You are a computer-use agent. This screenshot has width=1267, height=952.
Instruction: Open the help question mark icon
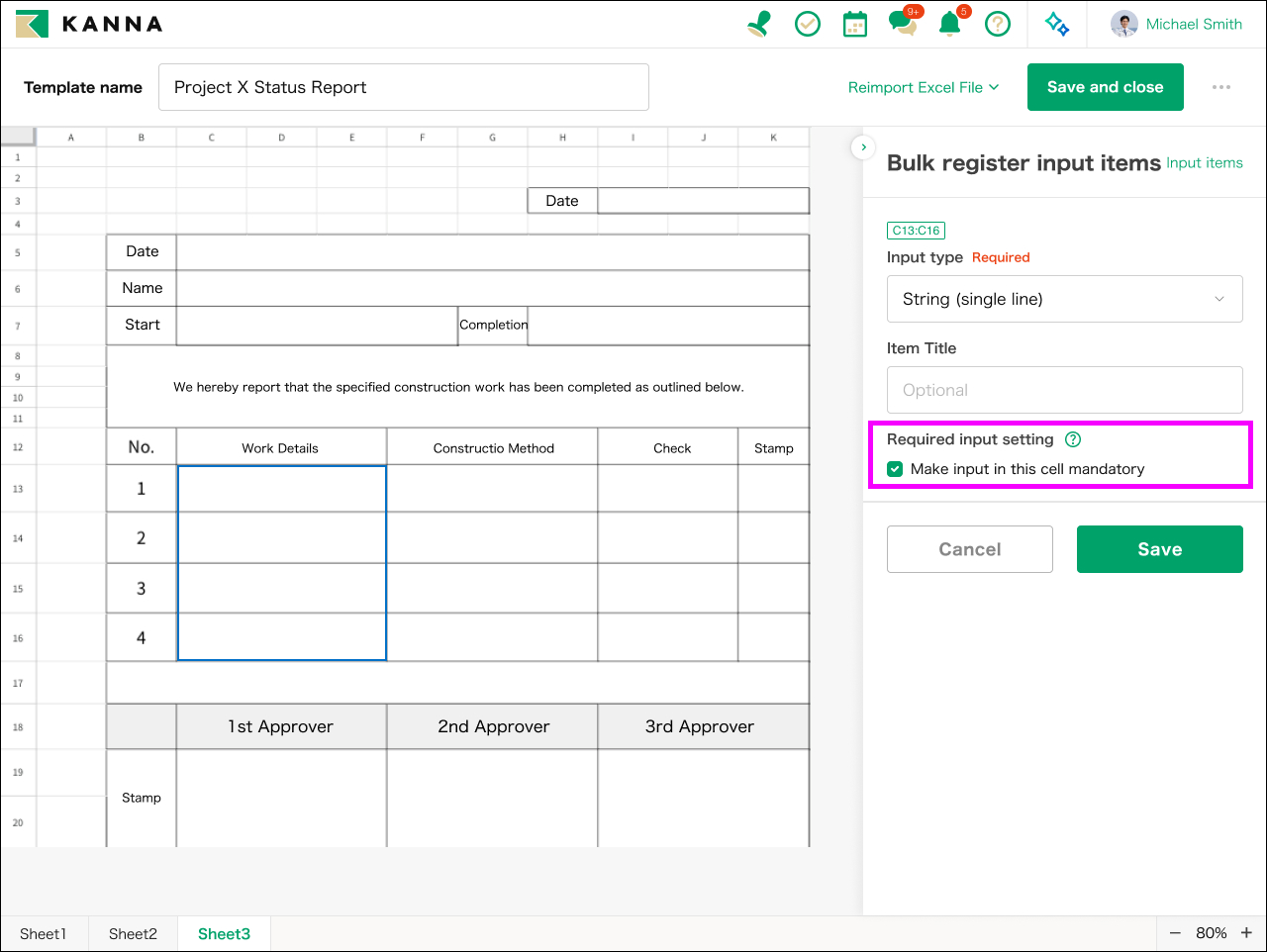(x=998, y=24)
